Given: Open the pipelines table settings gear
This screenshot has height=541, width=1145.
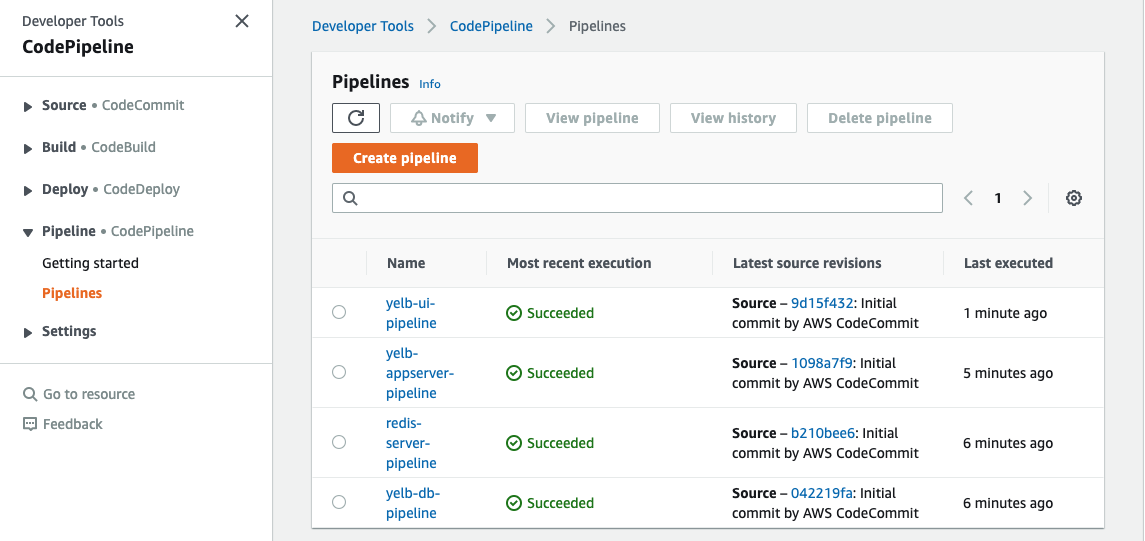Looking at the screenshot, I should [1073, 198].
